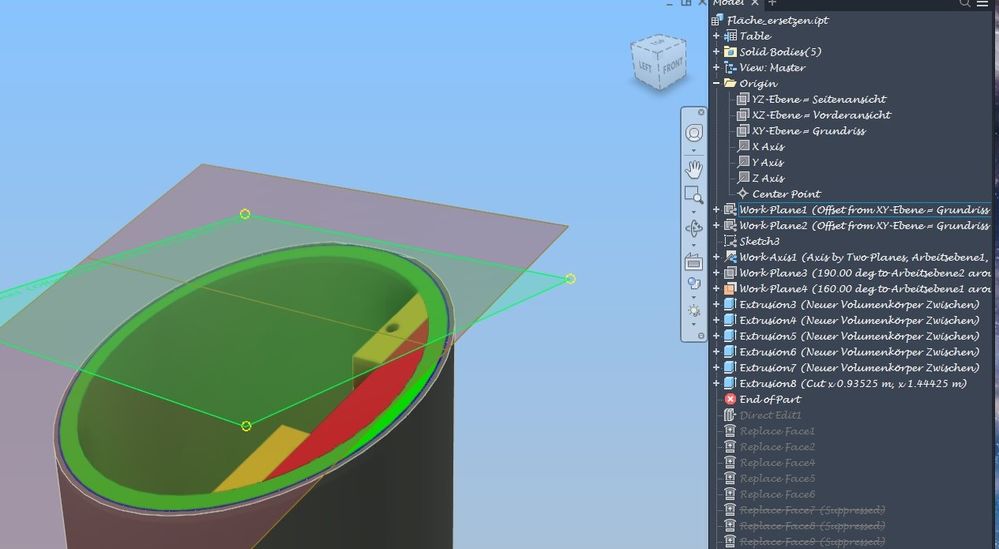Expand the Extrusion3 feature
999x549 pixels.
coord(716,304)
